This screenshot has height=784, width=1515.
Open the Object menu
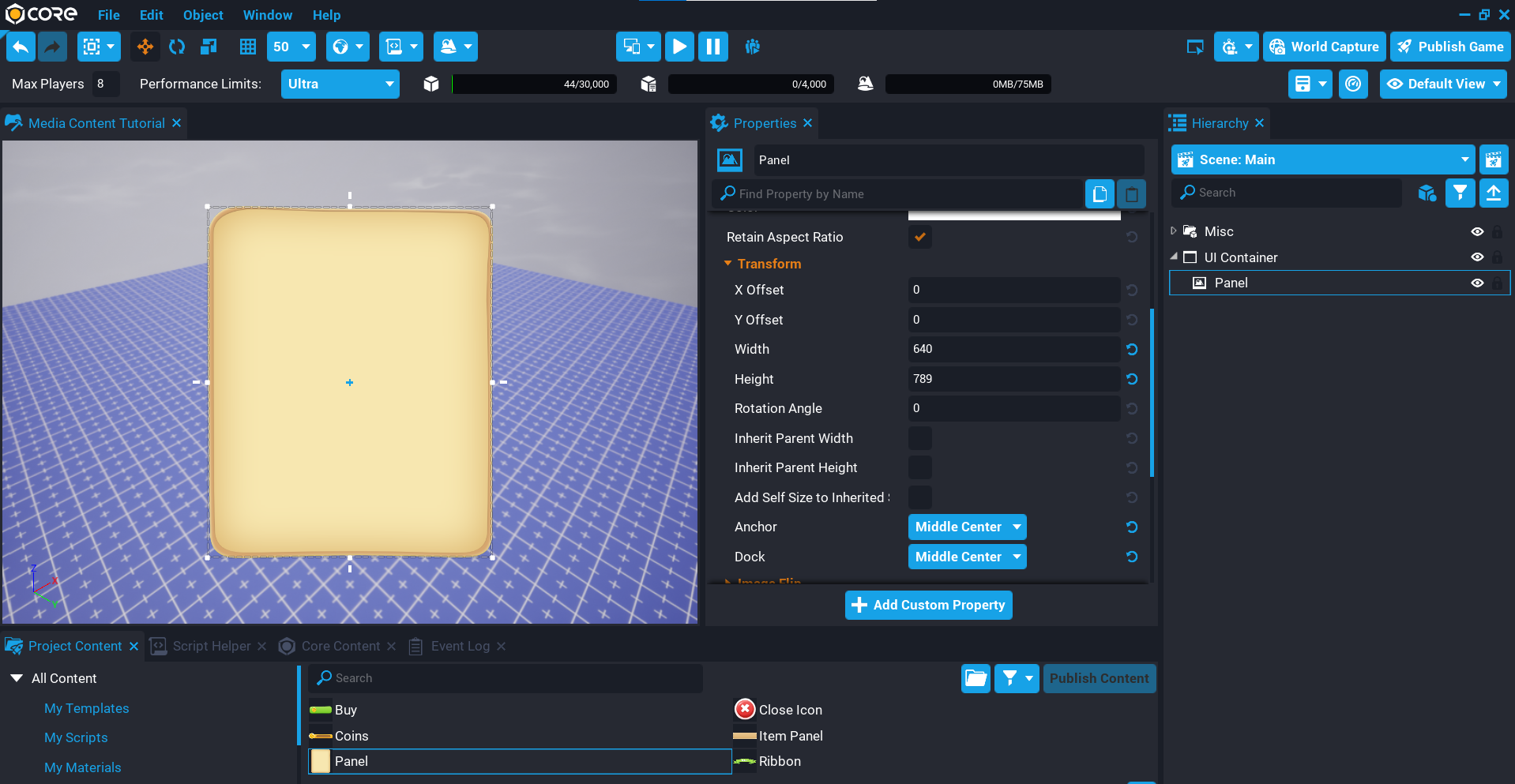203,15
